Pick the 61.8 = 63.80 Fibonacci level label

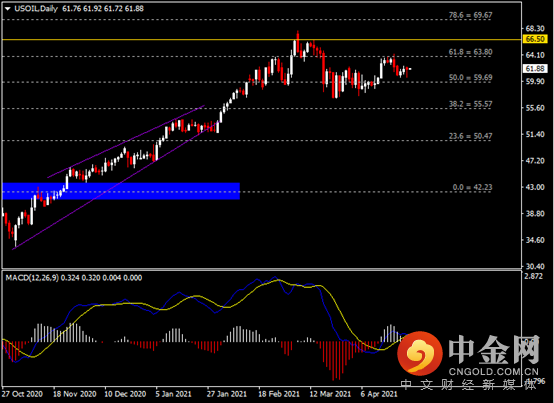[x=470, y=52]
